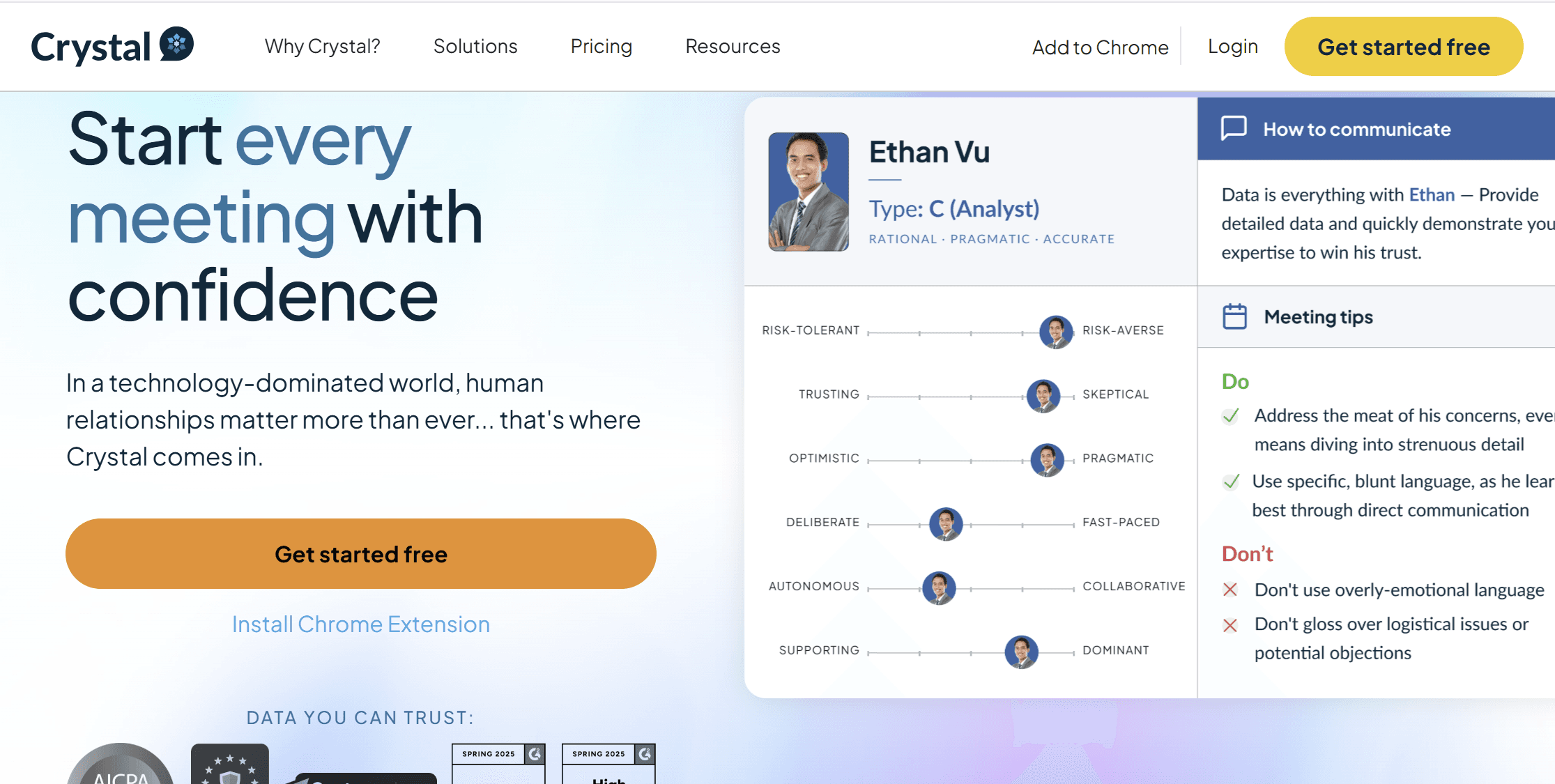Click the Trusting to Skeptical slider marker

coord(1043,396)
